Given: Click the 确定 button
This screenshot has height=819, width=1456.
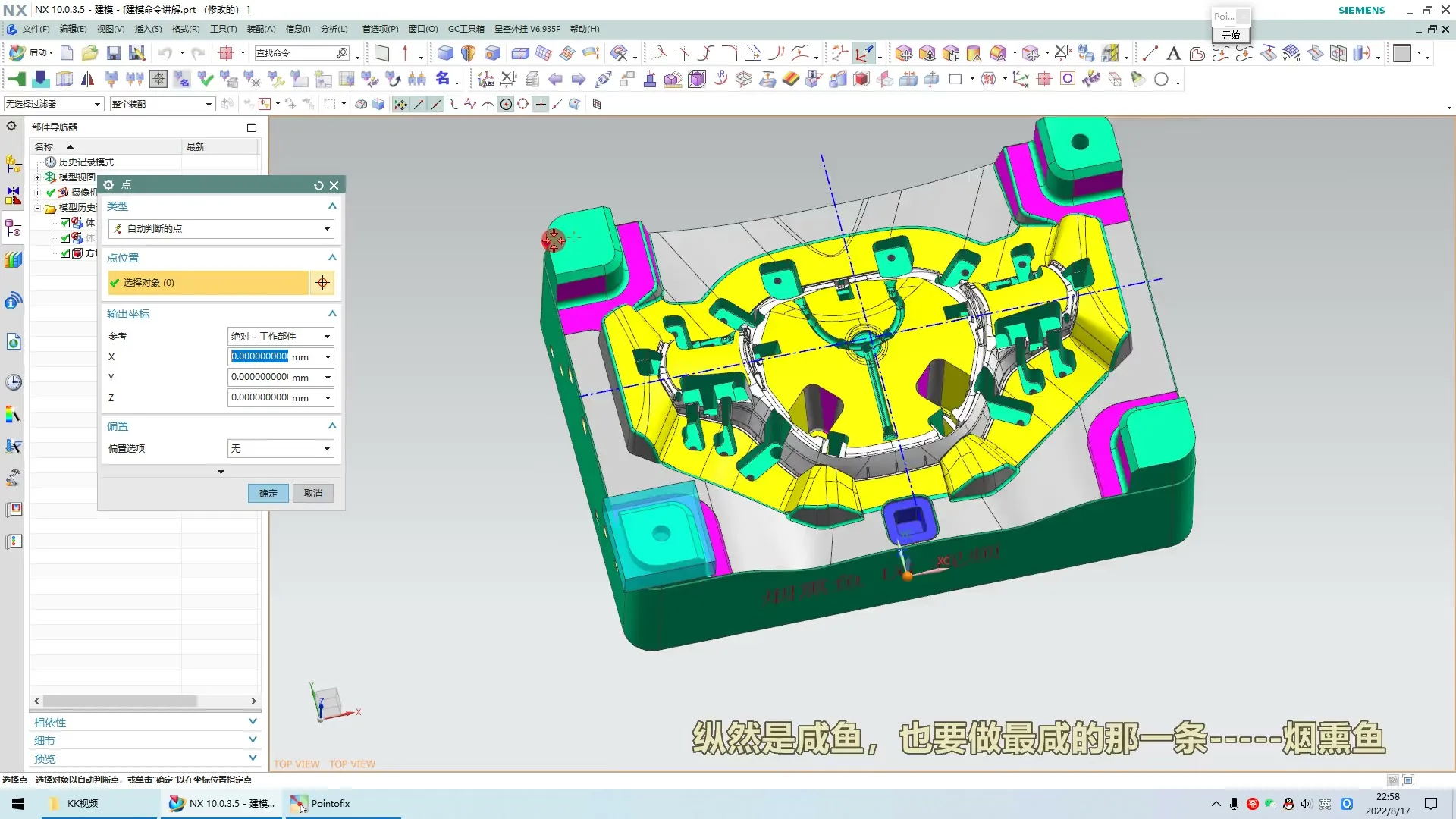Looking at the screenshot, I should click(x=268, y=494).
